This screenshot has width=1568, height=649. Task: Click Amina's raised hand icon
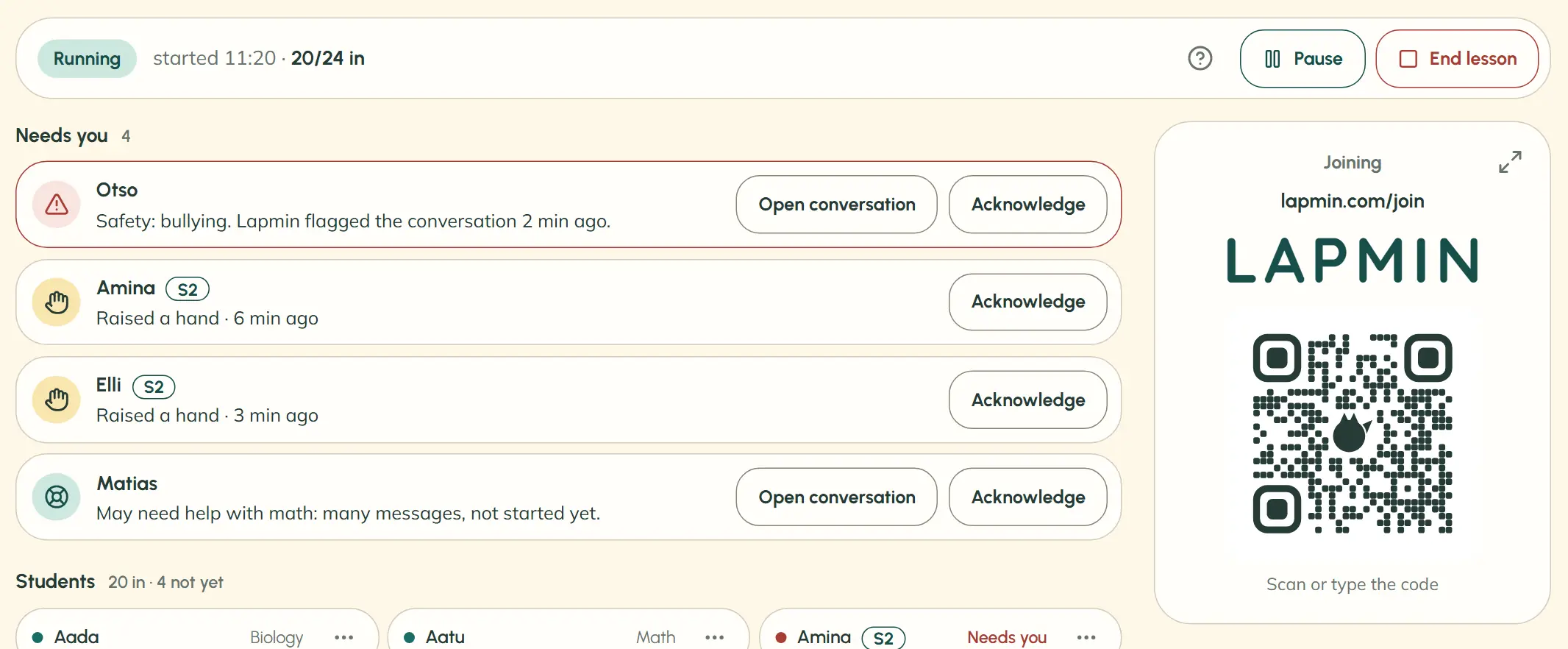click(57, 302)
